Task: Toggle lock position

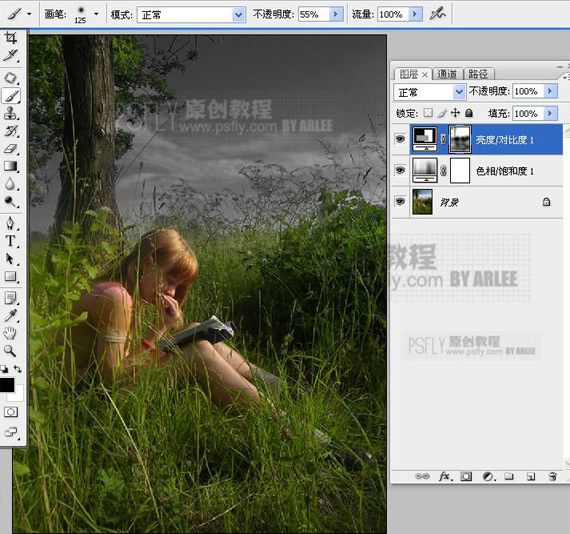Action: point(455,113)
